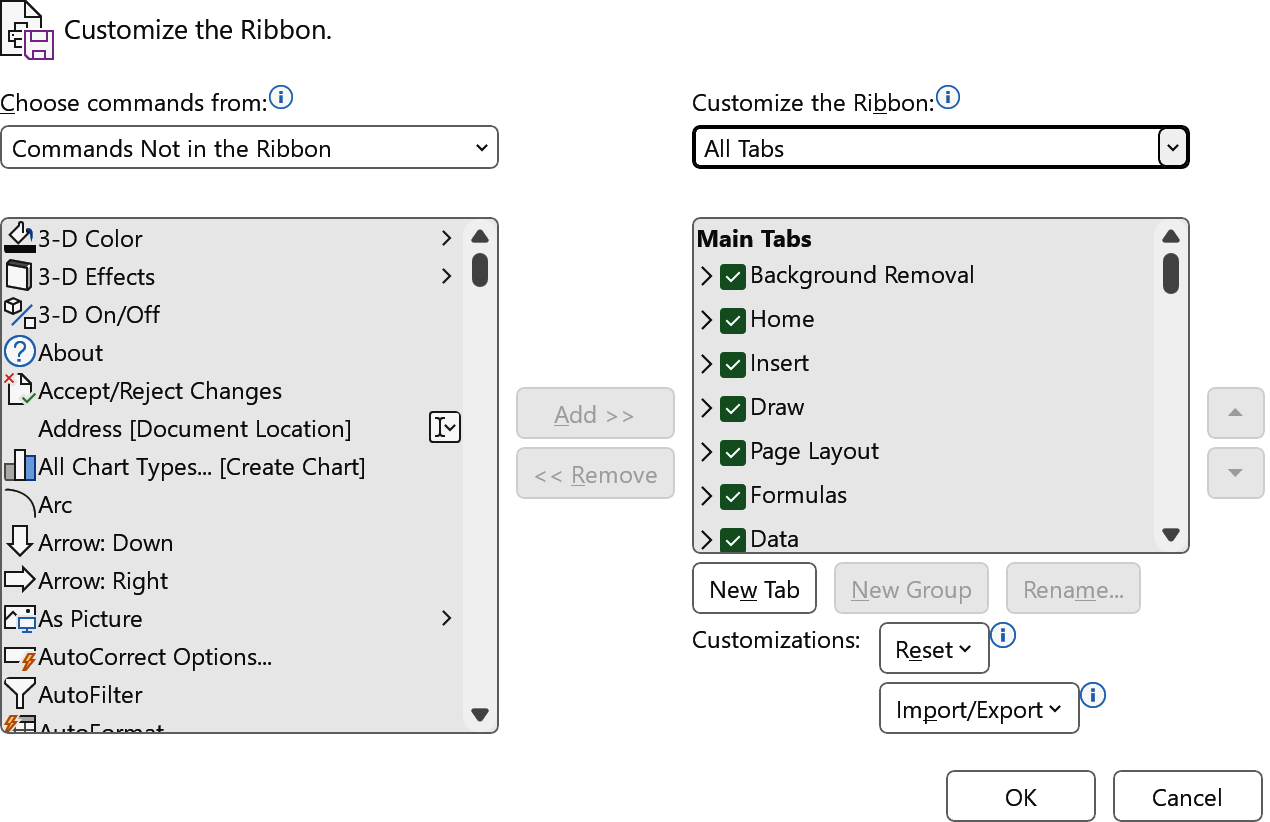
Task: Select the Insert tab entry in list
Action: pos(779,363)
